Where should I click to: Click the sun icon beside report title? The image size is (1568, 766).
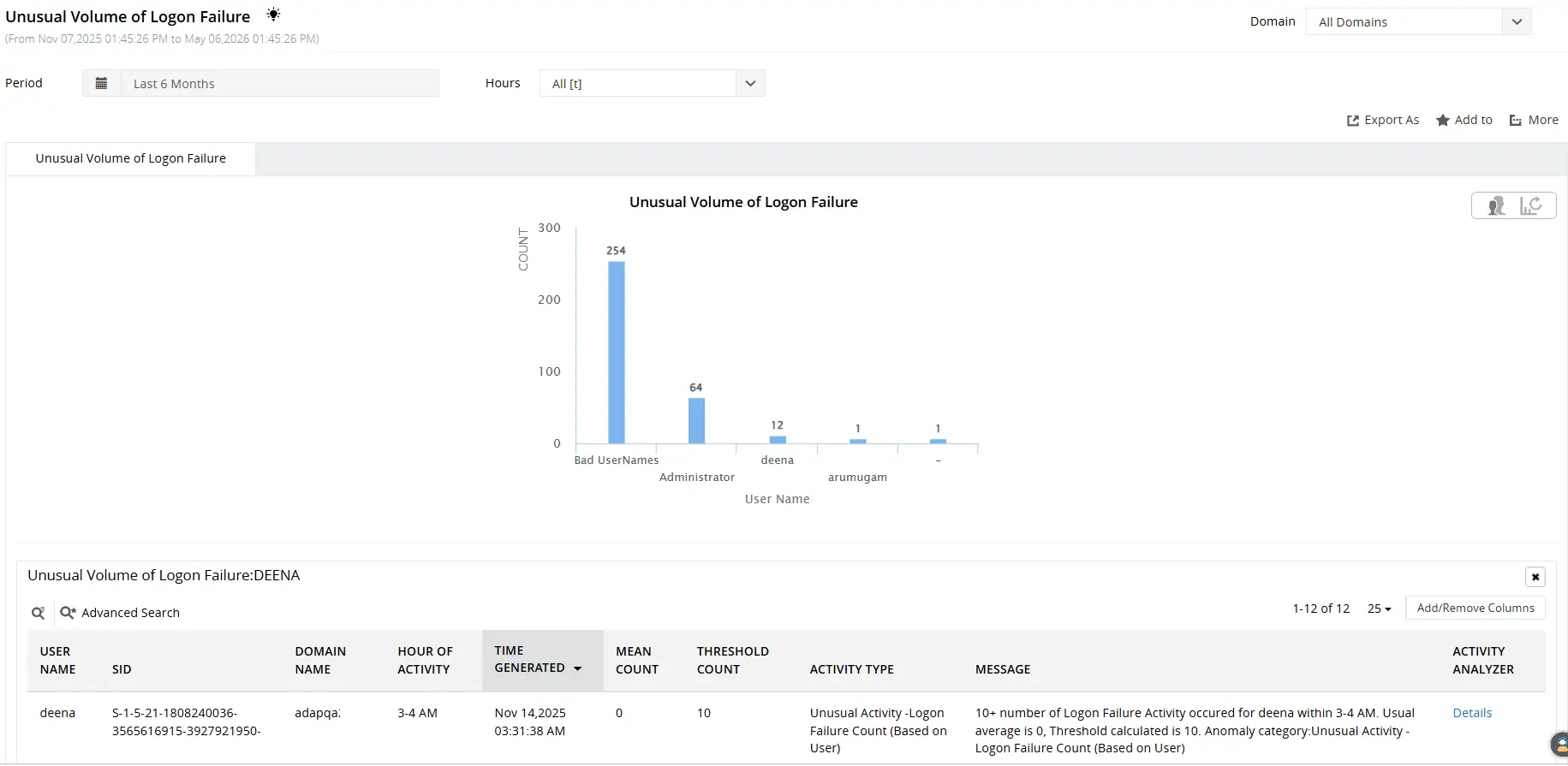click(273, 15)
